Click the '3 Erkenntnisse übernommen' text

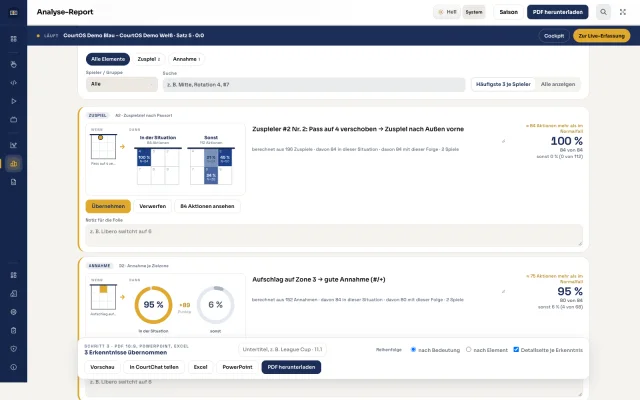[x=126, y=352]
